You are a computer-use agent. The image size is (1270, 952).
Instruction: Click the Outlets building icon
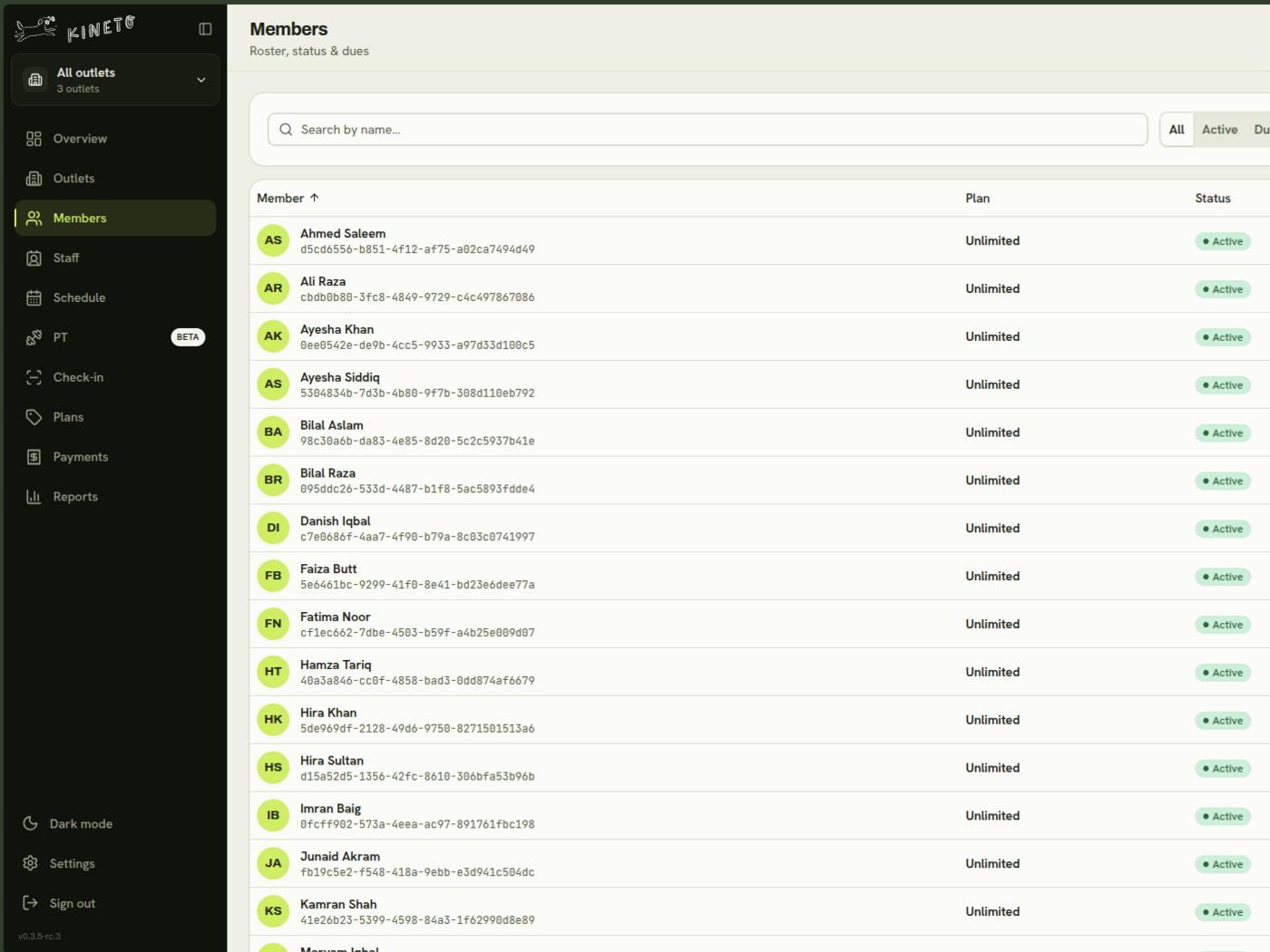(34, 179)
